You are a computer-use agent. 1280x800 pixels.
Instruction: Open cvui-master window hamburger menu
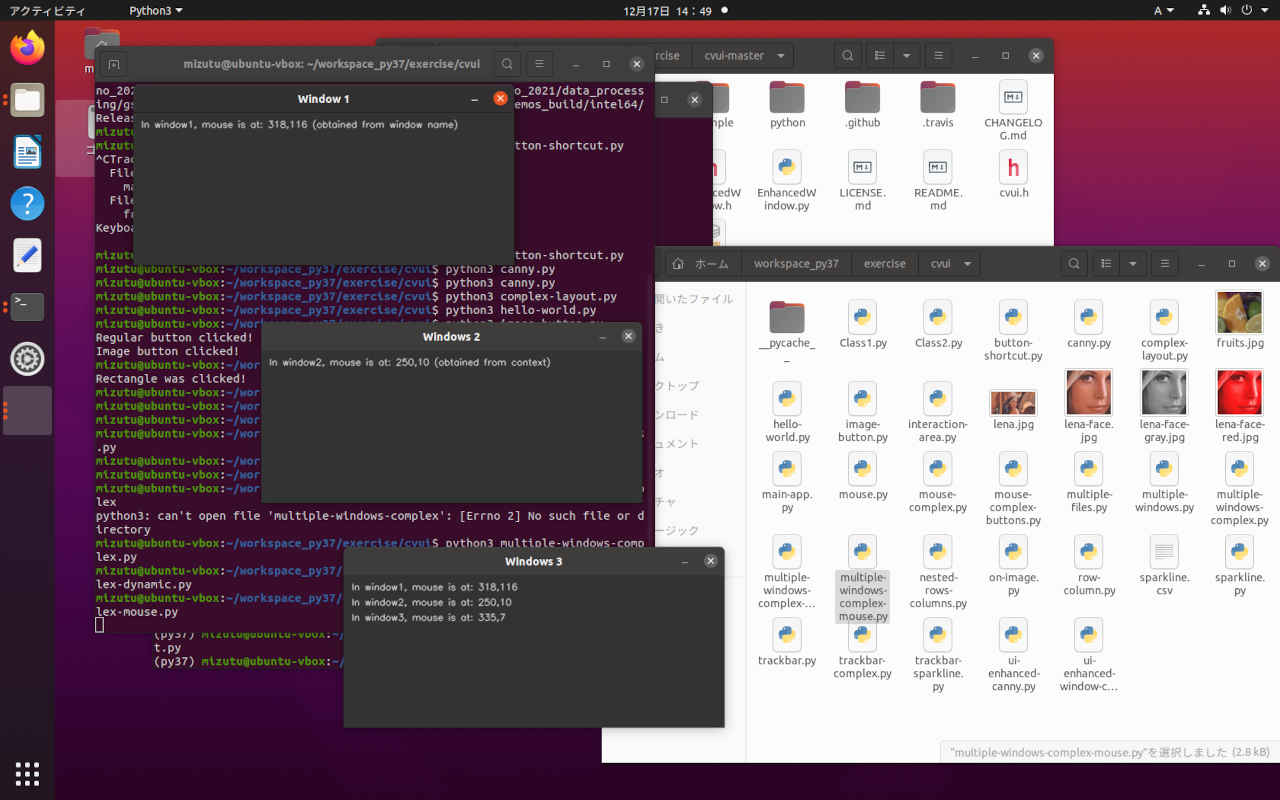(x=937, y=56)
